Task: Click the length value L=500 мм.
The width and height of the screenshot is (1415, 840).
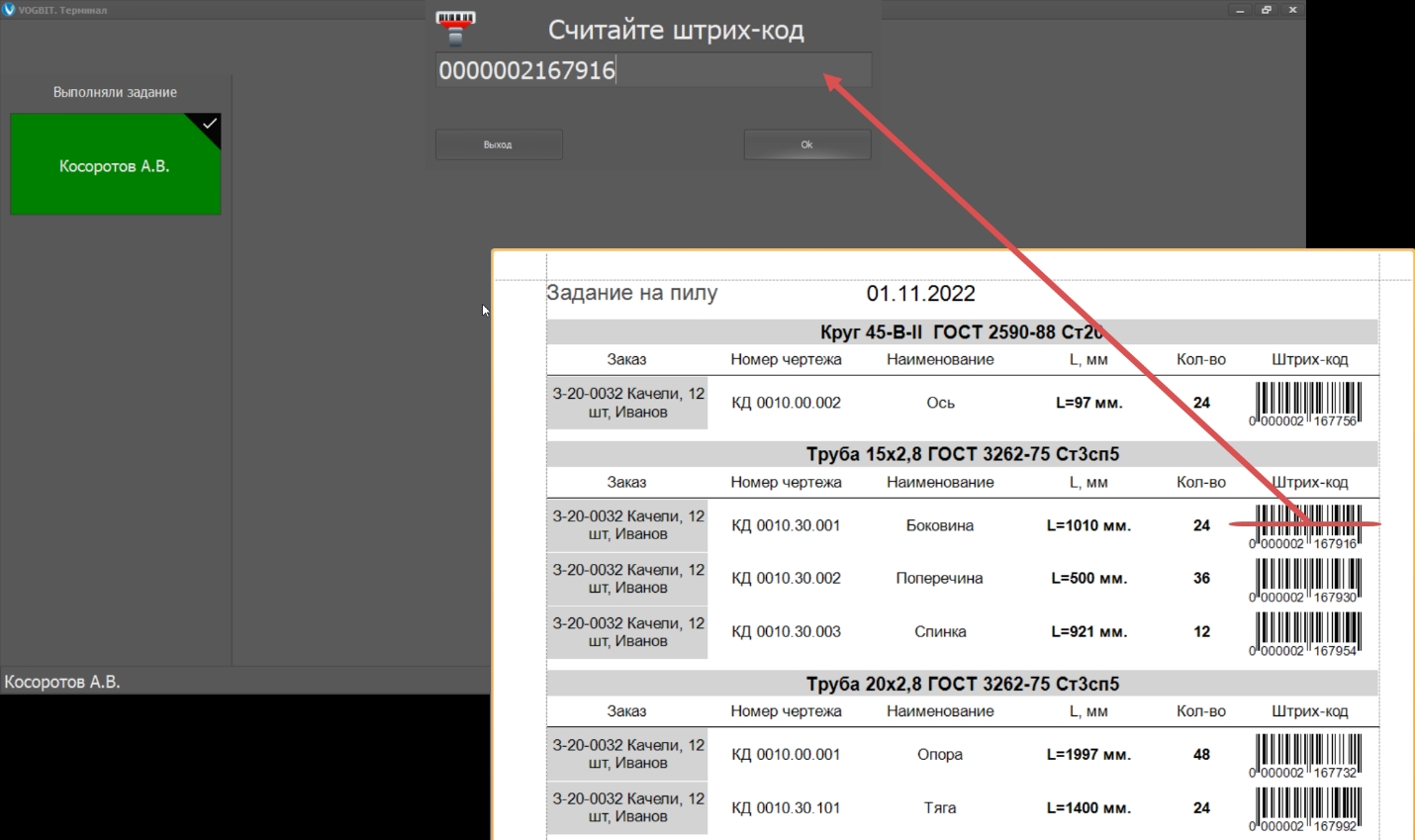Action: coord(1088,578)
